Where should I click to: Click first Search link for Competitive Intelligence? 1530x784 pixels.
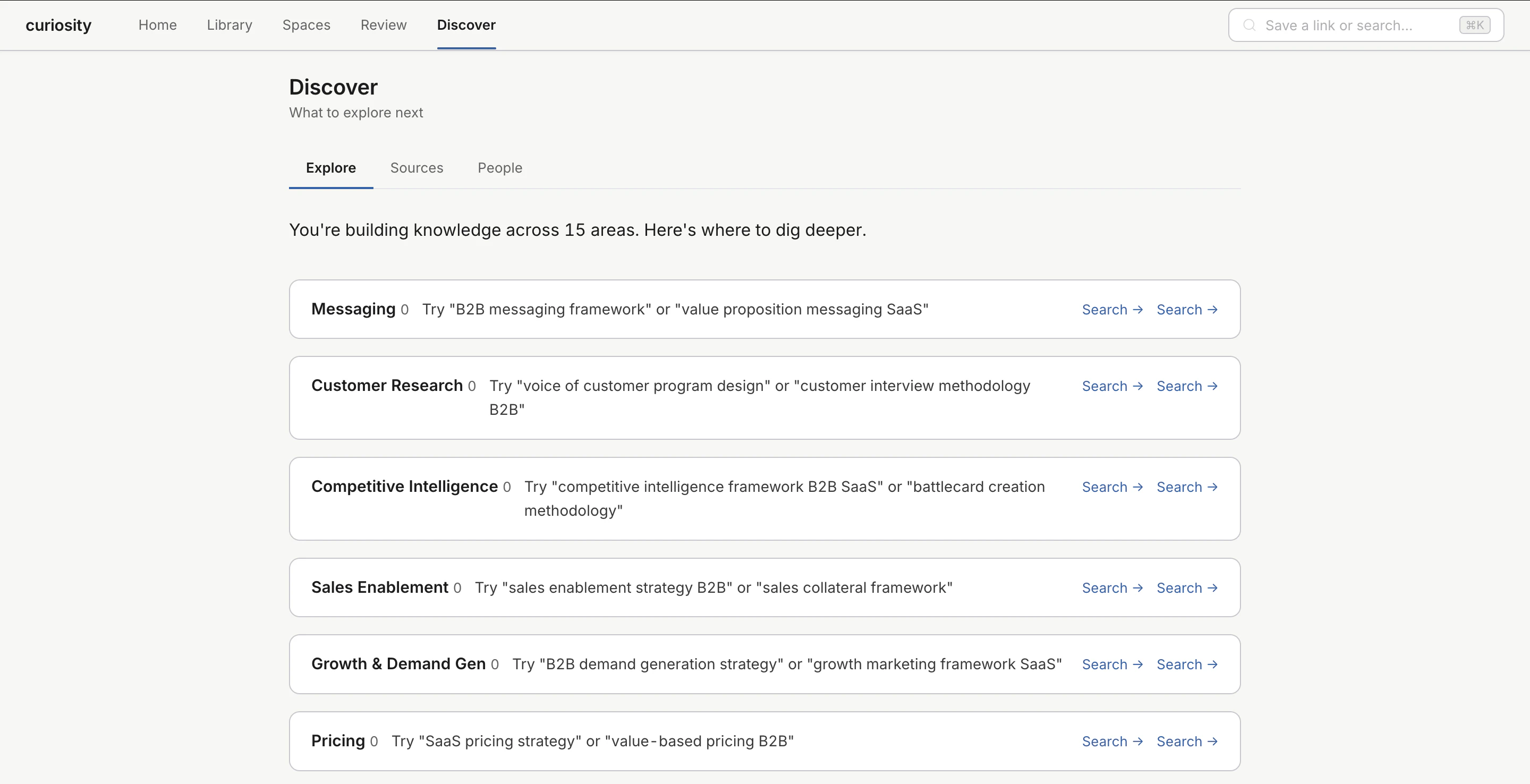1111,487
